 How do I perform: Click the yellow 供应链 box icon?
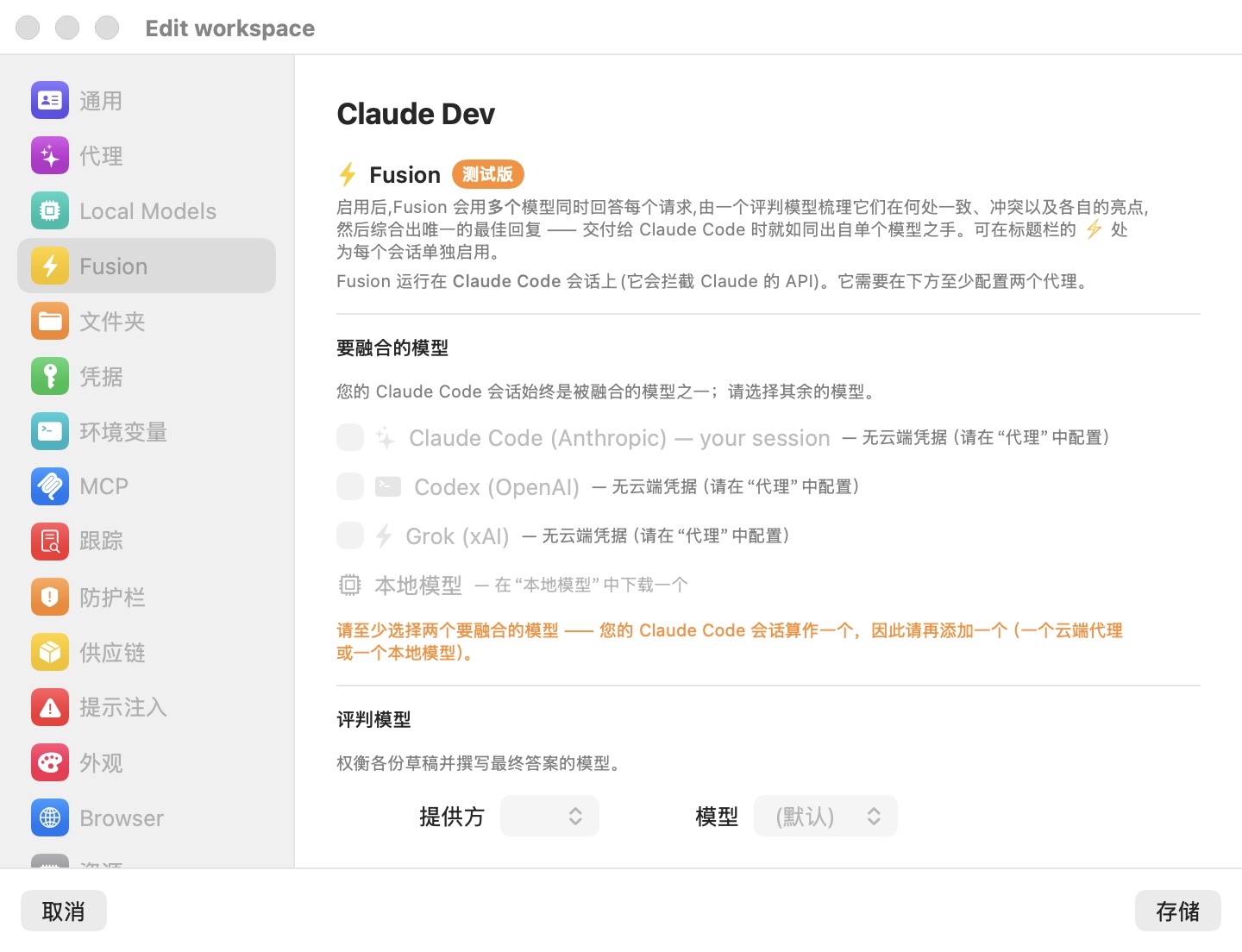click(x=50, y=652)
